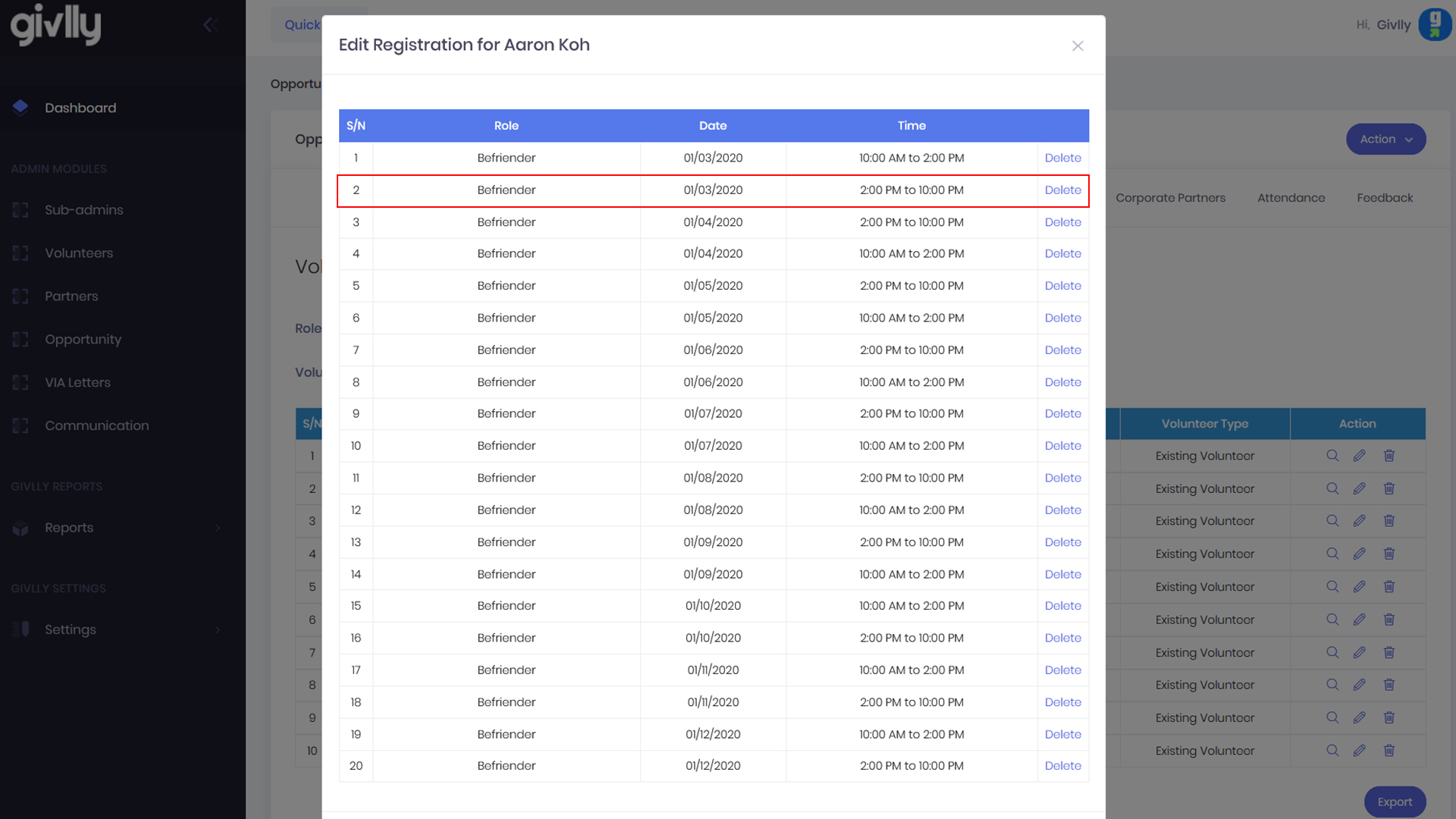1456x819 pixels.
Task: Click the Dashboard diamond icon
Action: 20,107
